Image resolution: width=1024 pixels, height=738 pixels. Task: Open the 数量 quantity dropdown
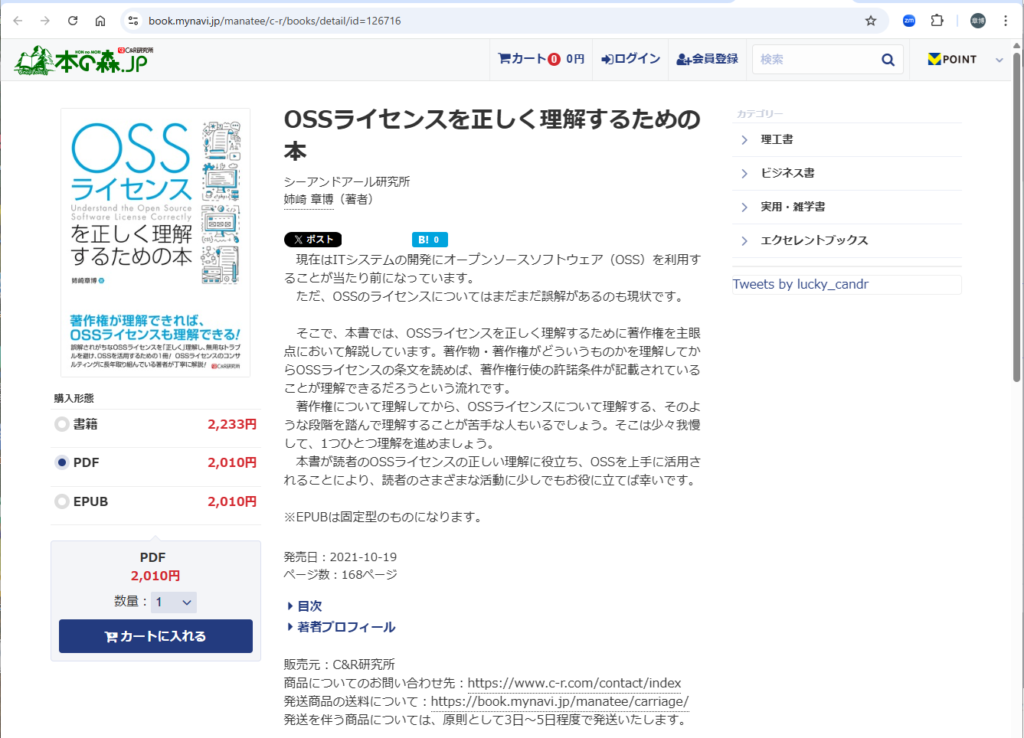(174, 602)
